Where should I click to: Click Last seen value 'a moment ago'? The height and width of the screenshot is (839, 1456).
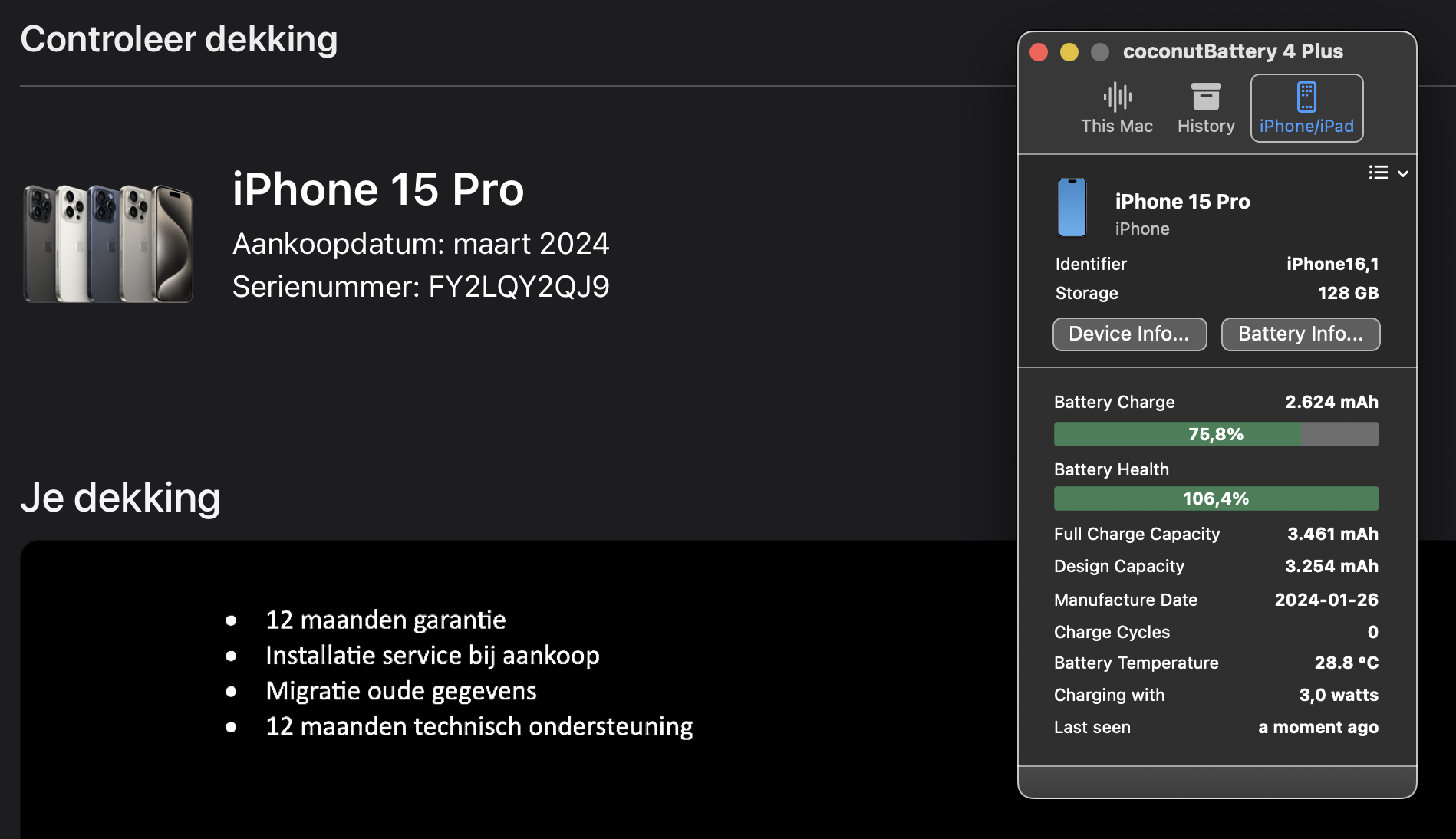coord(1318,727)
